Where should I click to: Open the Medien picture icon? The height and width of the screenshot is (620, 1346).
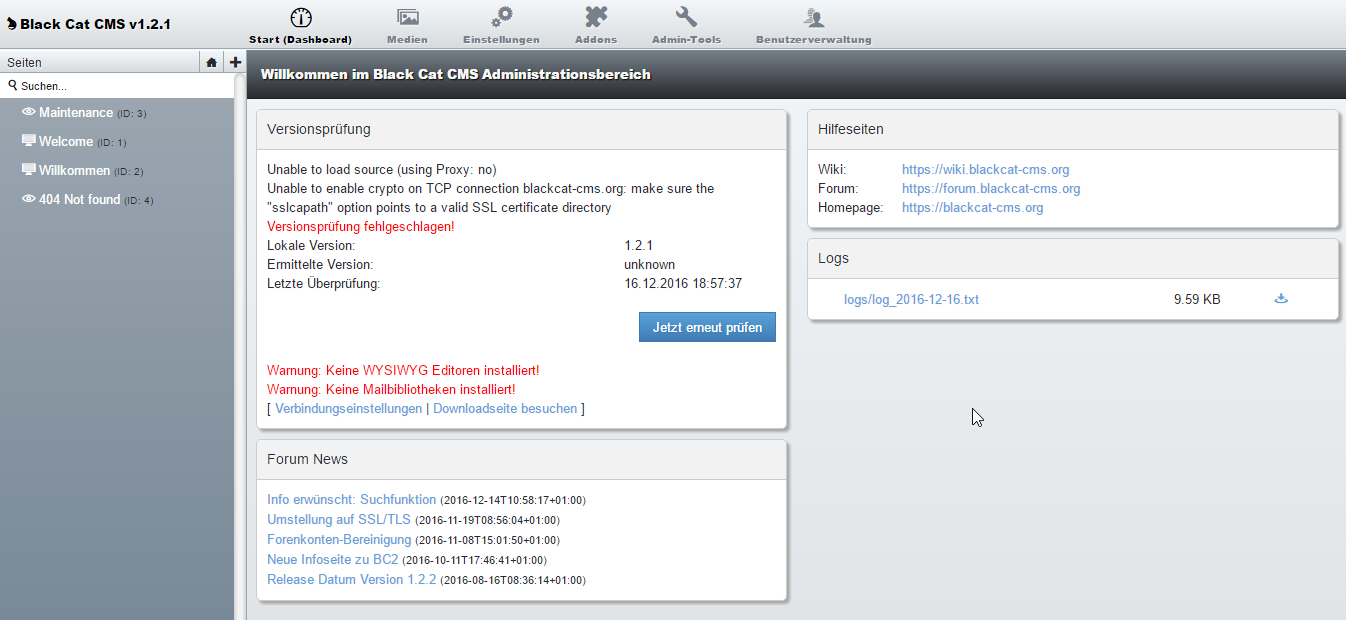407,17
